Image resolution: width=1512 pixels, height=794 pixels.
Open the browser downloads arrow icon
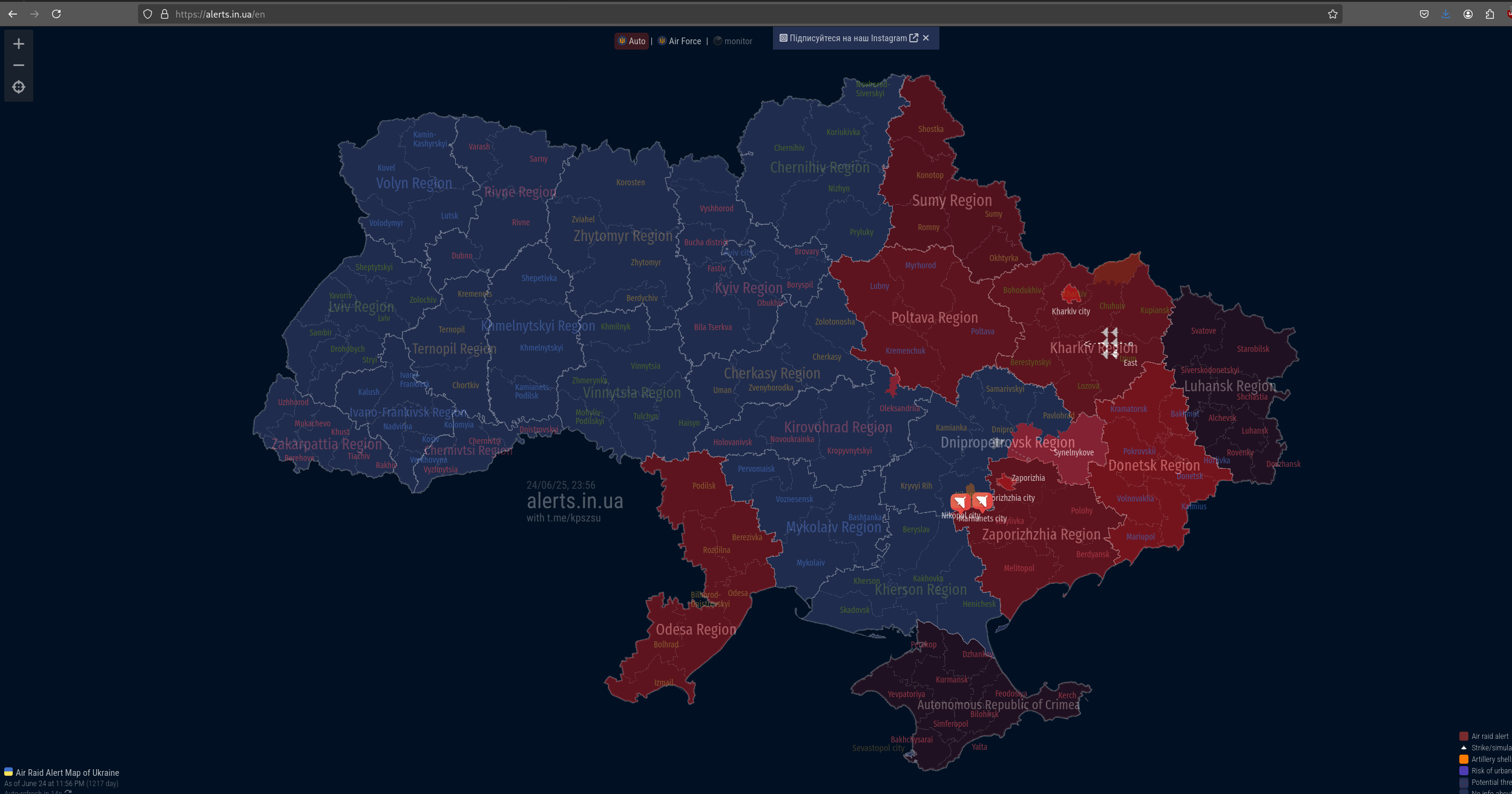click(x=1446, y=14)
